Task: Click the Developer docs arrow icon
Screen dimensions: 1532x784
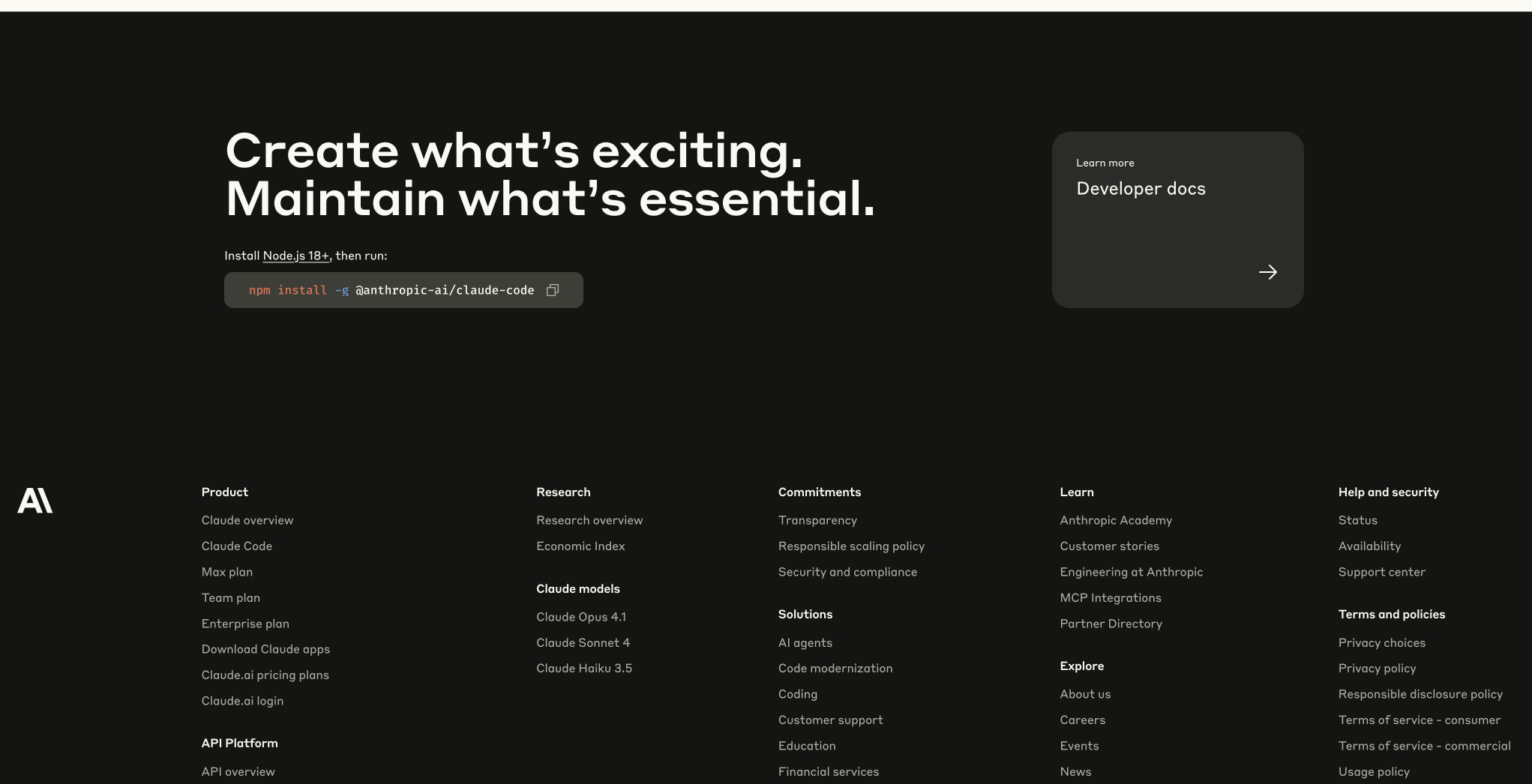Action: 1267,272
